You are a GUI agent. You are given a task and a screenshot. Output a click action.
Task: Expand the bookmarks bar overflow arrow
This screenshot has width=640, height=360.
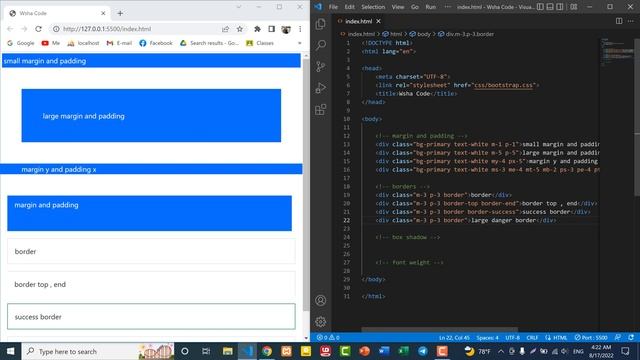(x=300, y=43)
